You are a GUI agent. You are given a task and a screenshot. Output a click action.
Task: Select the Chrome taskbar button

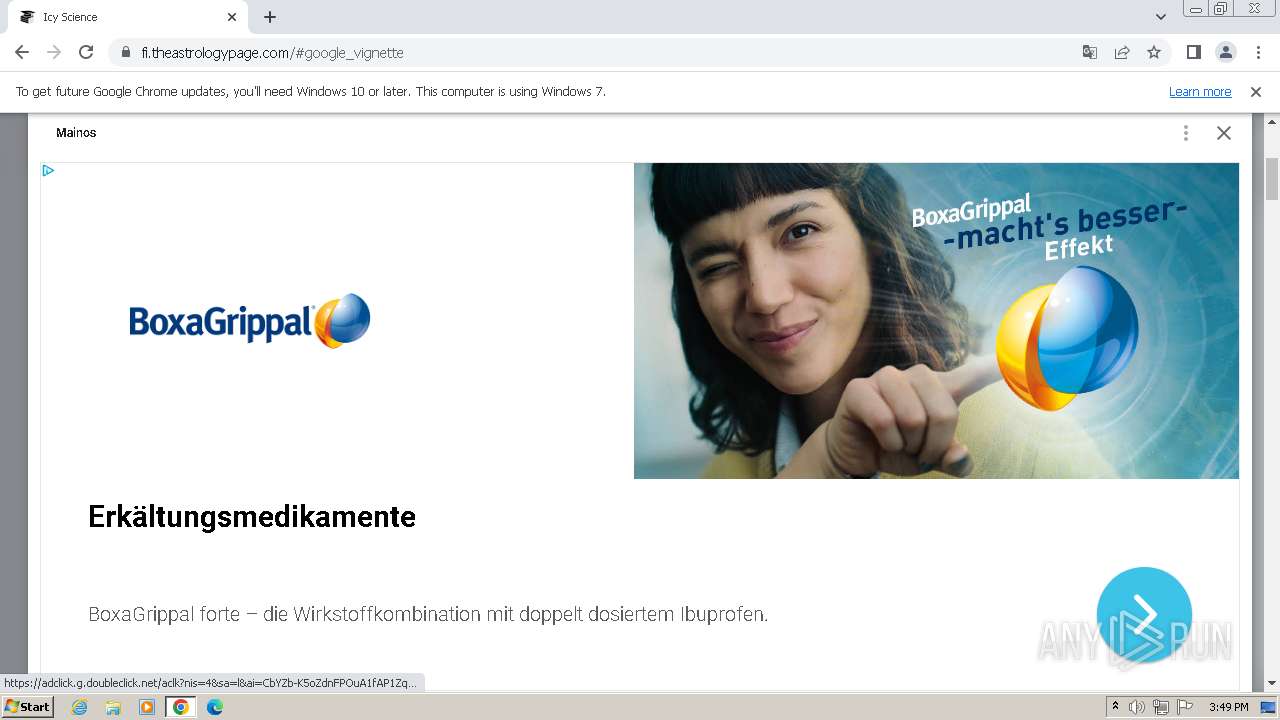(181, 707)
